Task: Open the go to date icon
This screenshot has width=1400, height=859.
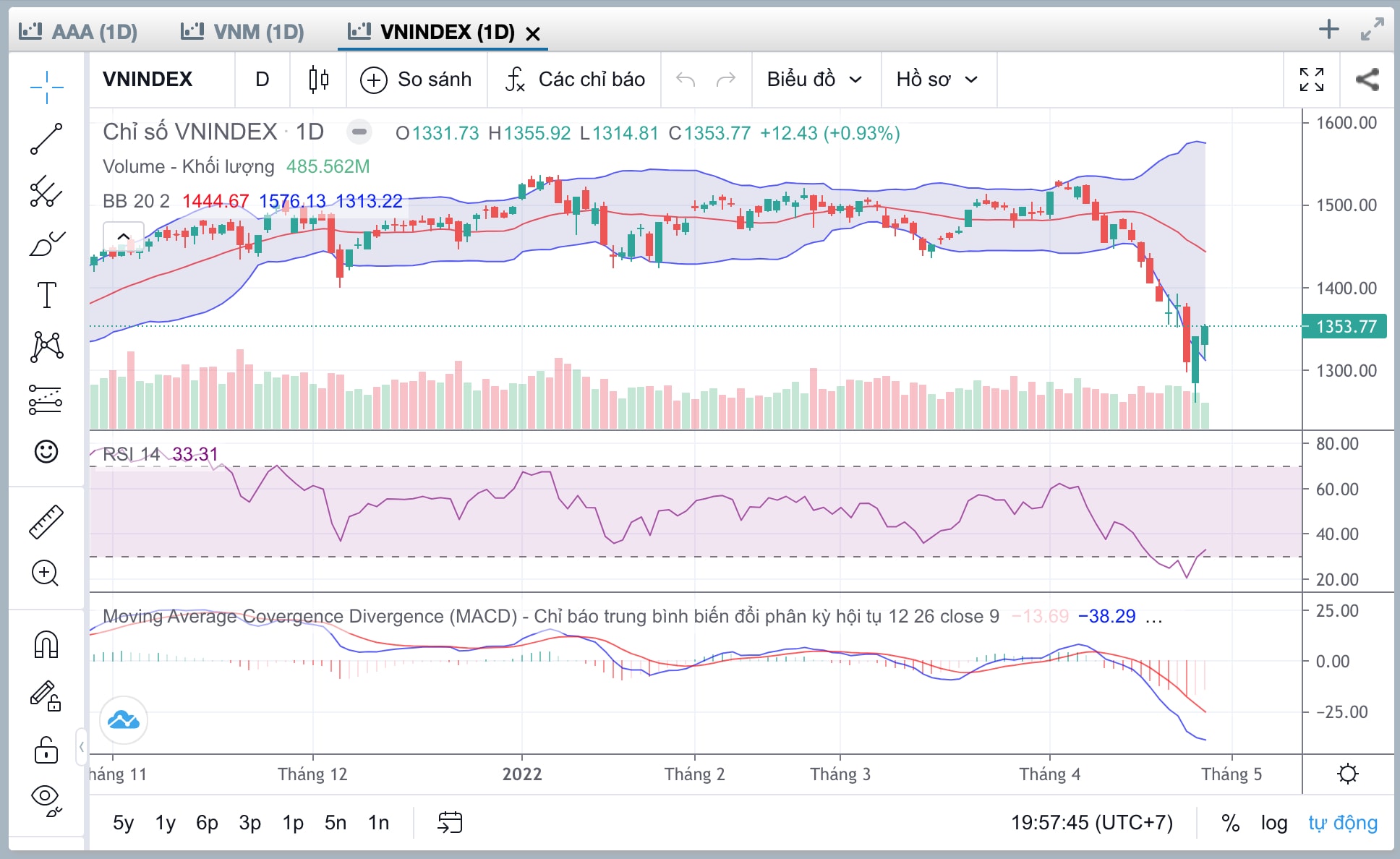Action: click(x=450, y=822)
